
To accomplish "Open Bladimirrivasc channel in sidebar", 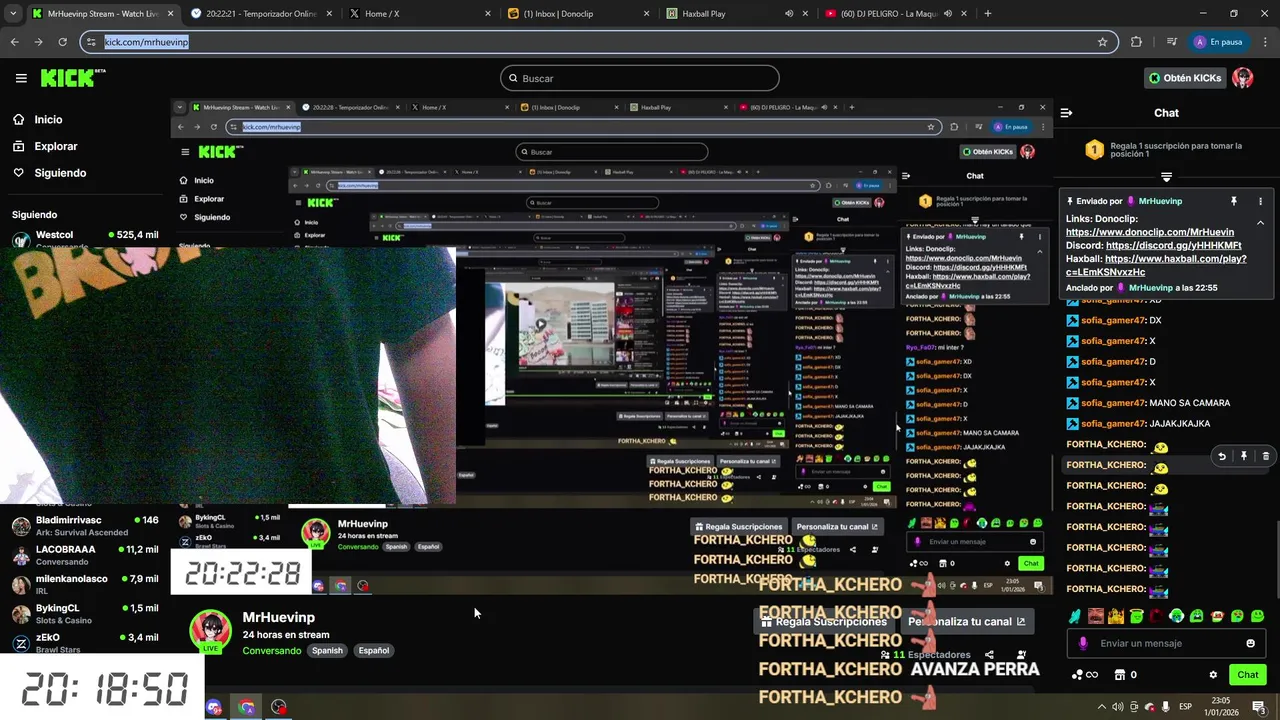I will click(85, 525).
